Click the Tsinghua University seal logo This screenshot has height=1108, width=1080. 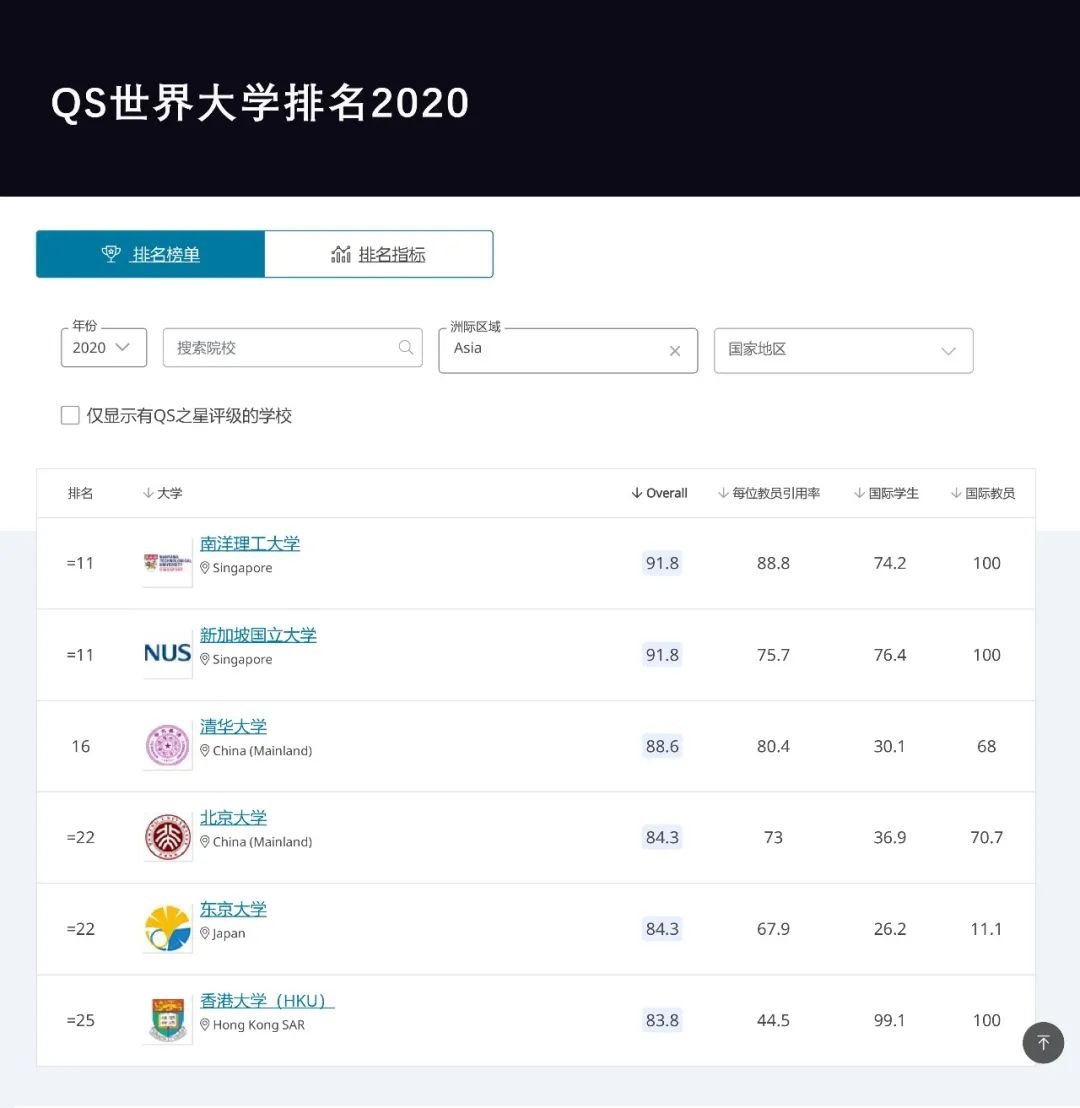tap(167, 746)
